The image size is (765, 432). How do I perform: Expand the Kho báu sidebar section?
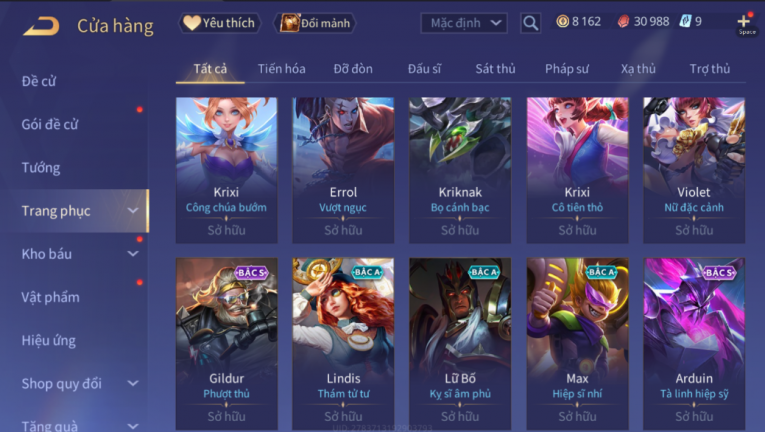[x=133, y=254]
